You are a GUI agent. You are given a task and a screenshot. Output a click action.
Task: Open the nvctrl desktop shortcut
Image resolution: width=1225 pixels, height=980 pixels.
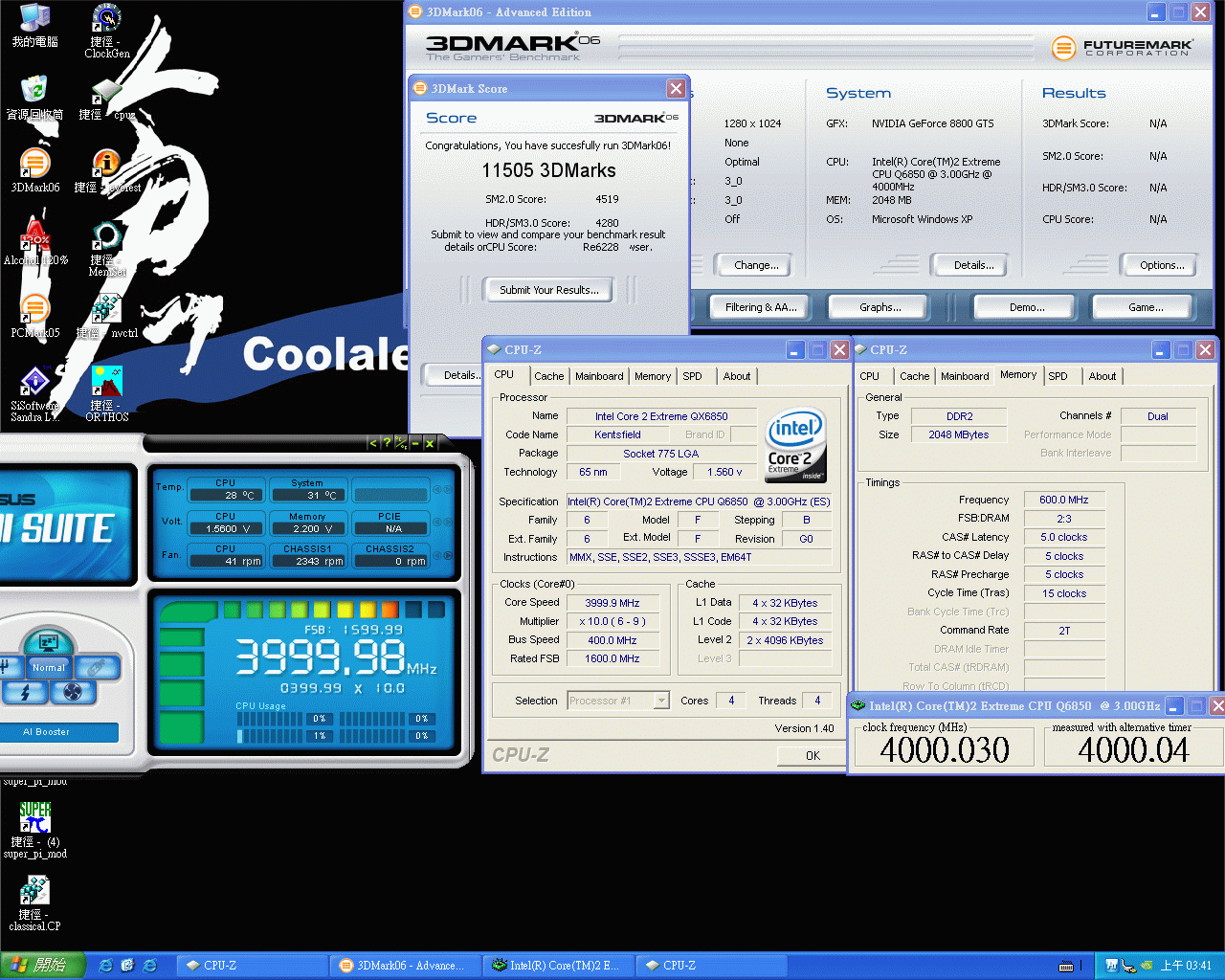tap(107, 316)
